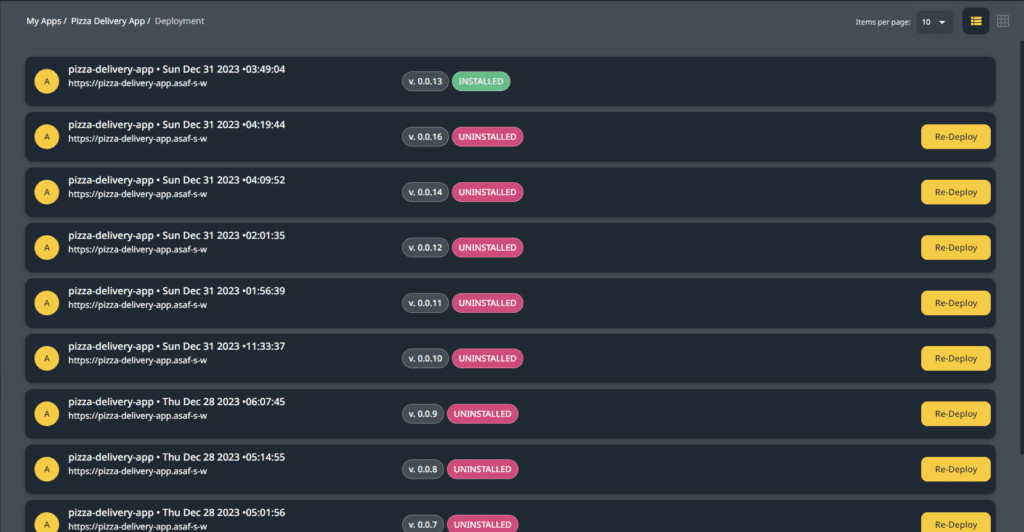Click avatar icon of version 0.0.14 deployment
Image resolution: width=1024 pixels, height=532 pixels.
point(46,193)
